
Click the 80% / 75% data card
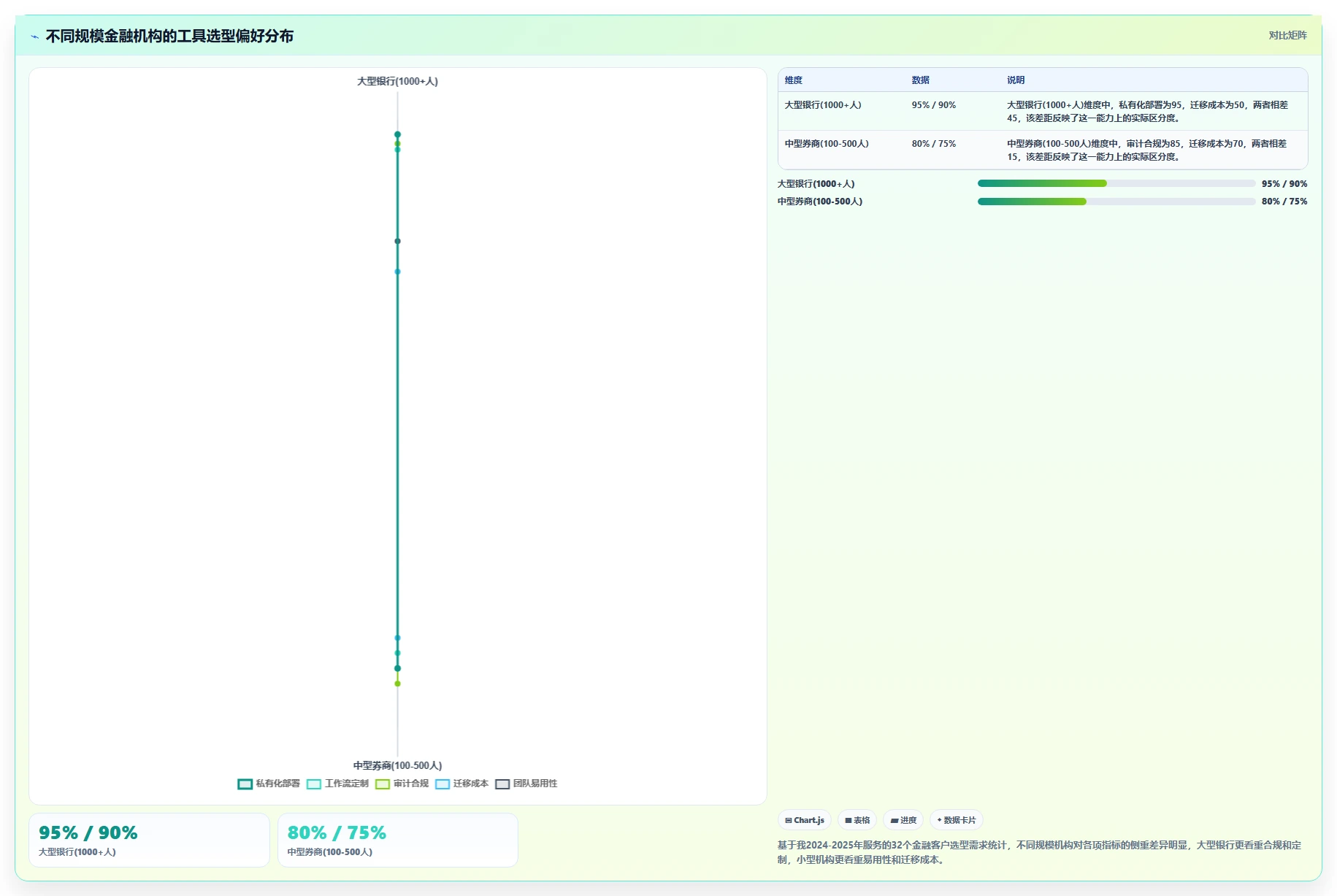coord(398,840)
